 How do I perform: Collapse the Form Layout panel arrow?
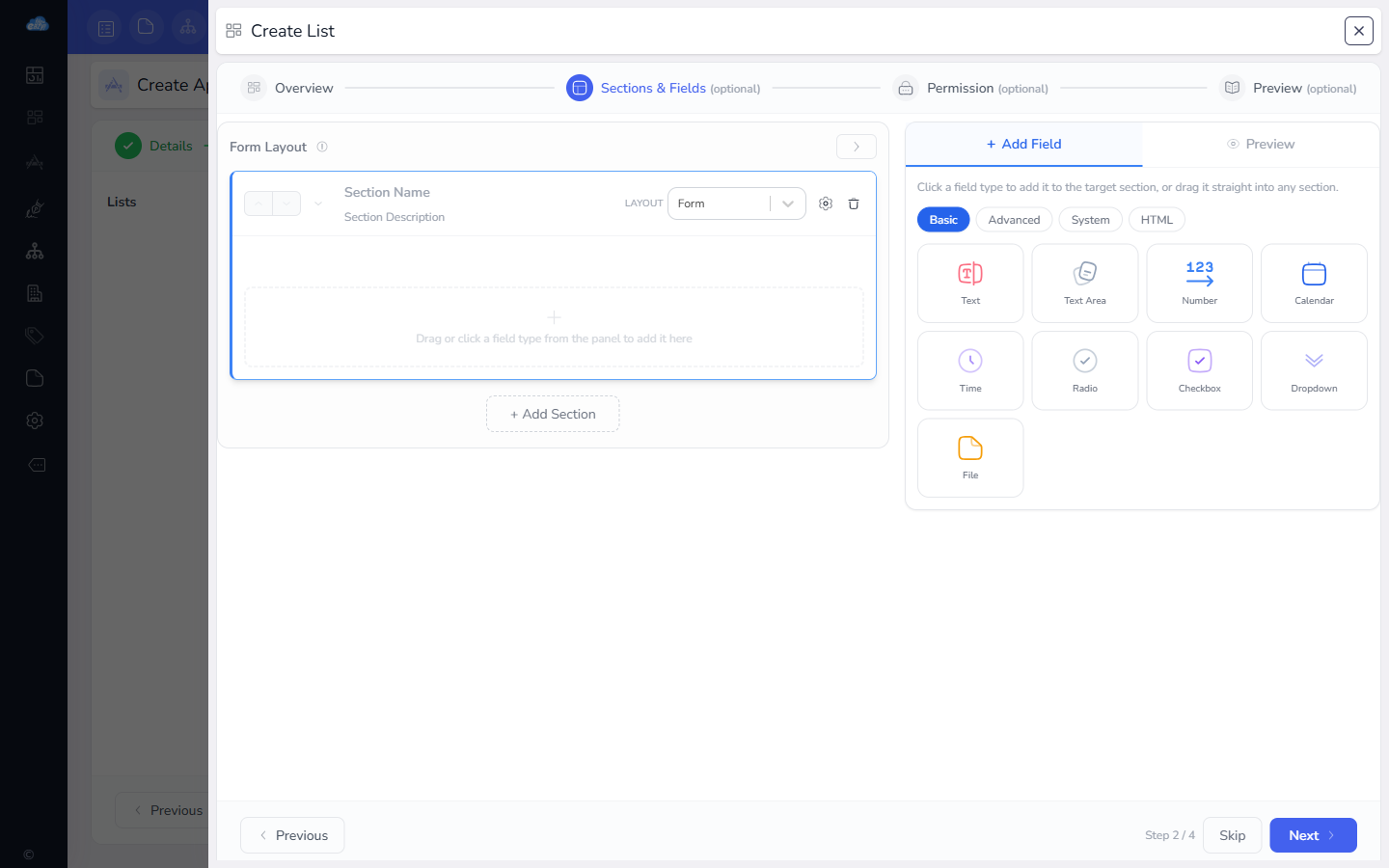pyautogui.click(x=857, y=147)
